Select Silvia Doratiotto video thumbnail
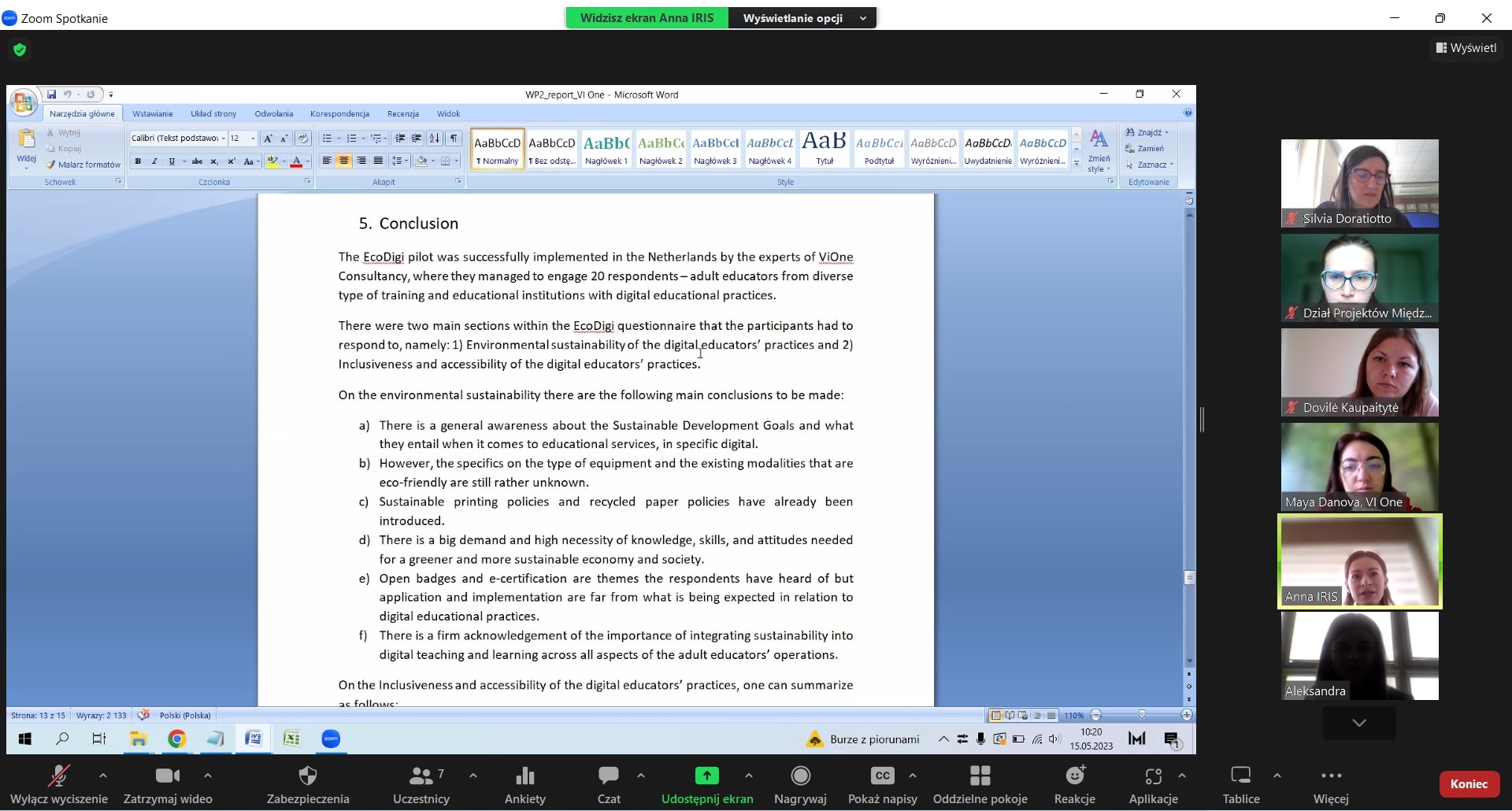Viewport: 1512px width, 811px height. (1359, 183)
